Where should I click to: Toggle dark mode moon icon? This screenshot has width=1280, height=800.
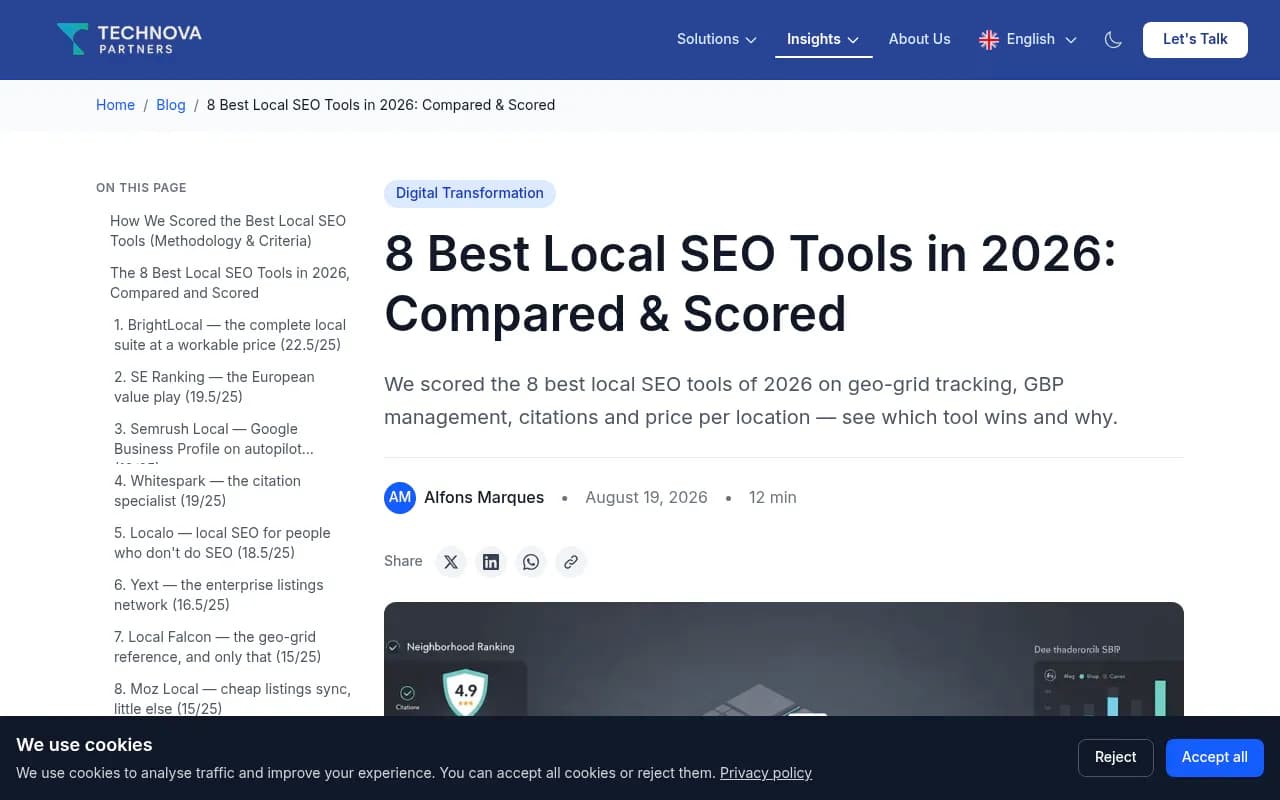click(1113, 39)
